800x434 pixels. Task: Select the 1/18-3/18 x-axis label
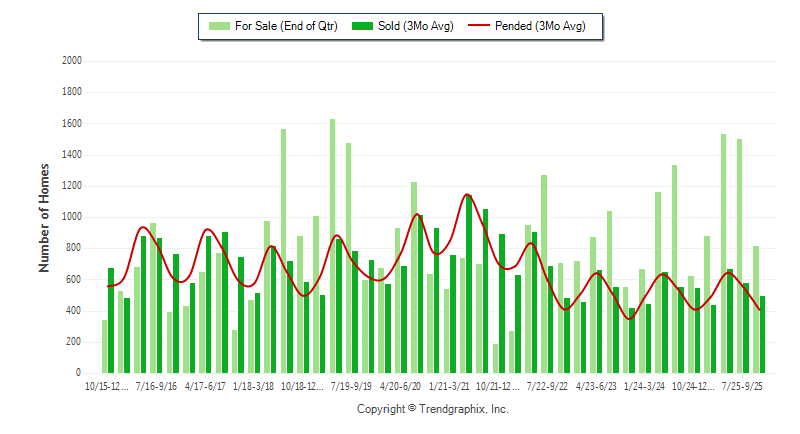[253, 386]
